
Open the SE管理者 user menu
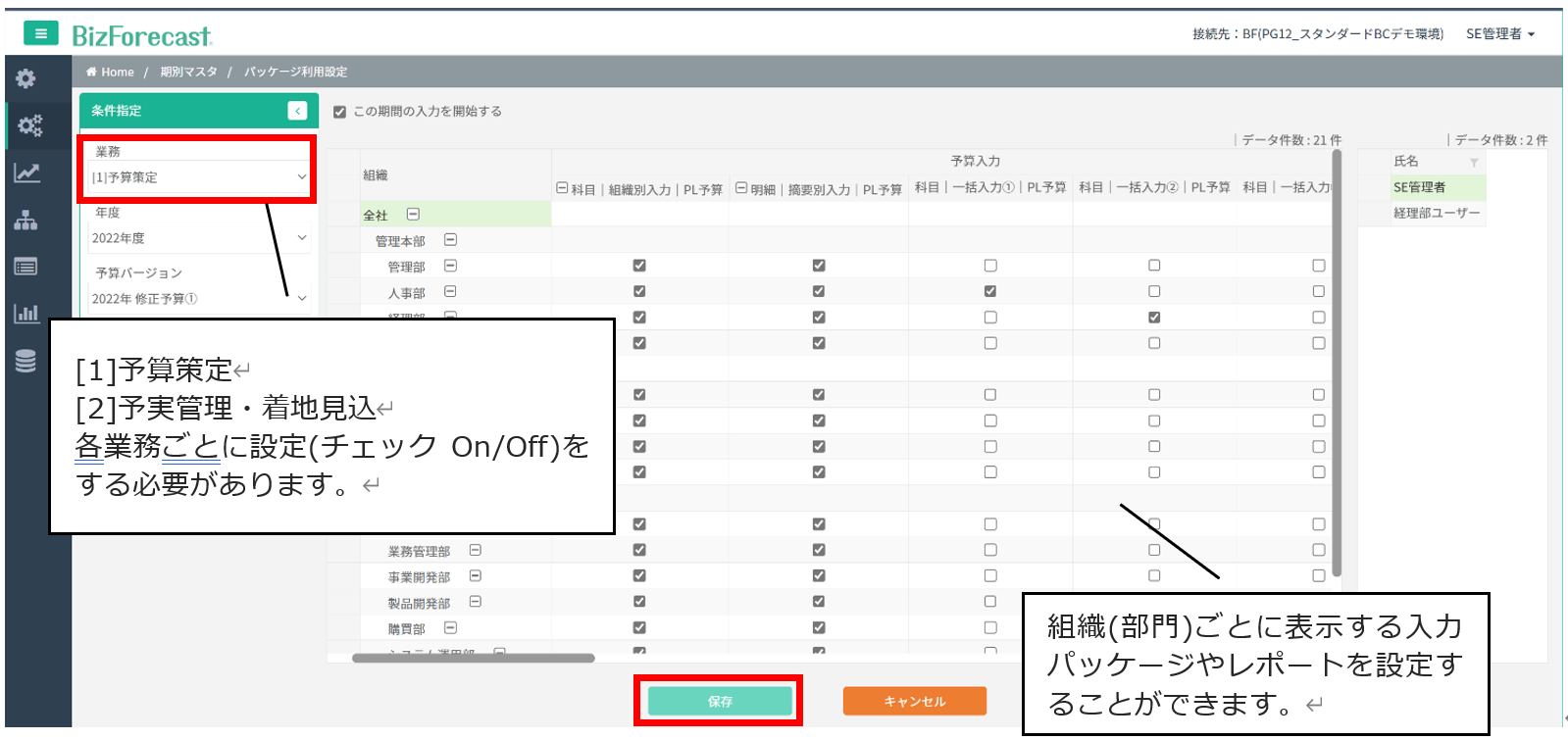coord(1499,34)
